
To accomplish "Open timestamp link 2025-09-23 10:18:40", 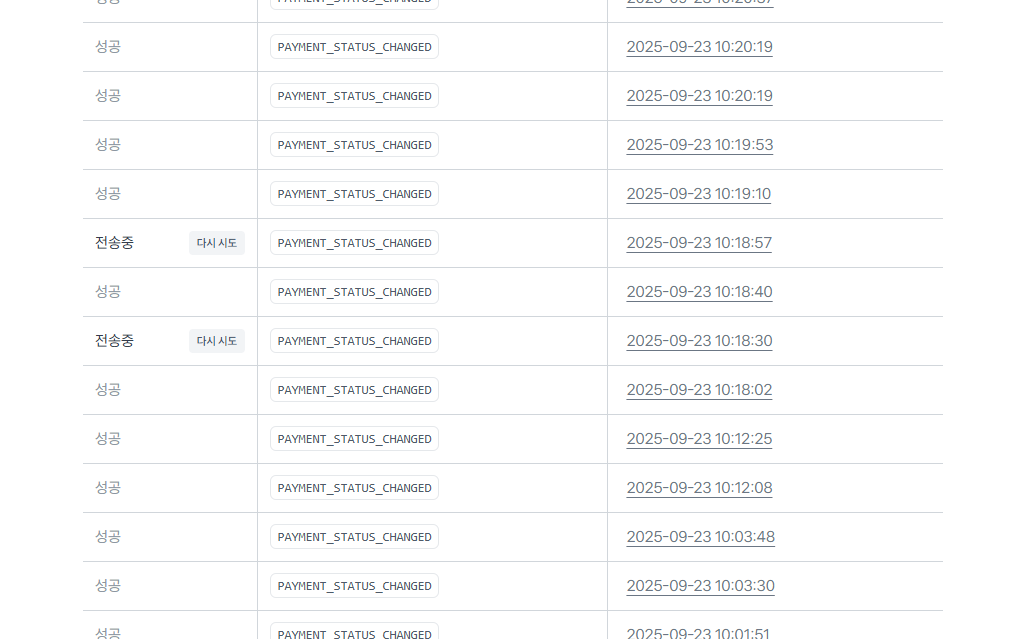I will click(x=699, y=292).
